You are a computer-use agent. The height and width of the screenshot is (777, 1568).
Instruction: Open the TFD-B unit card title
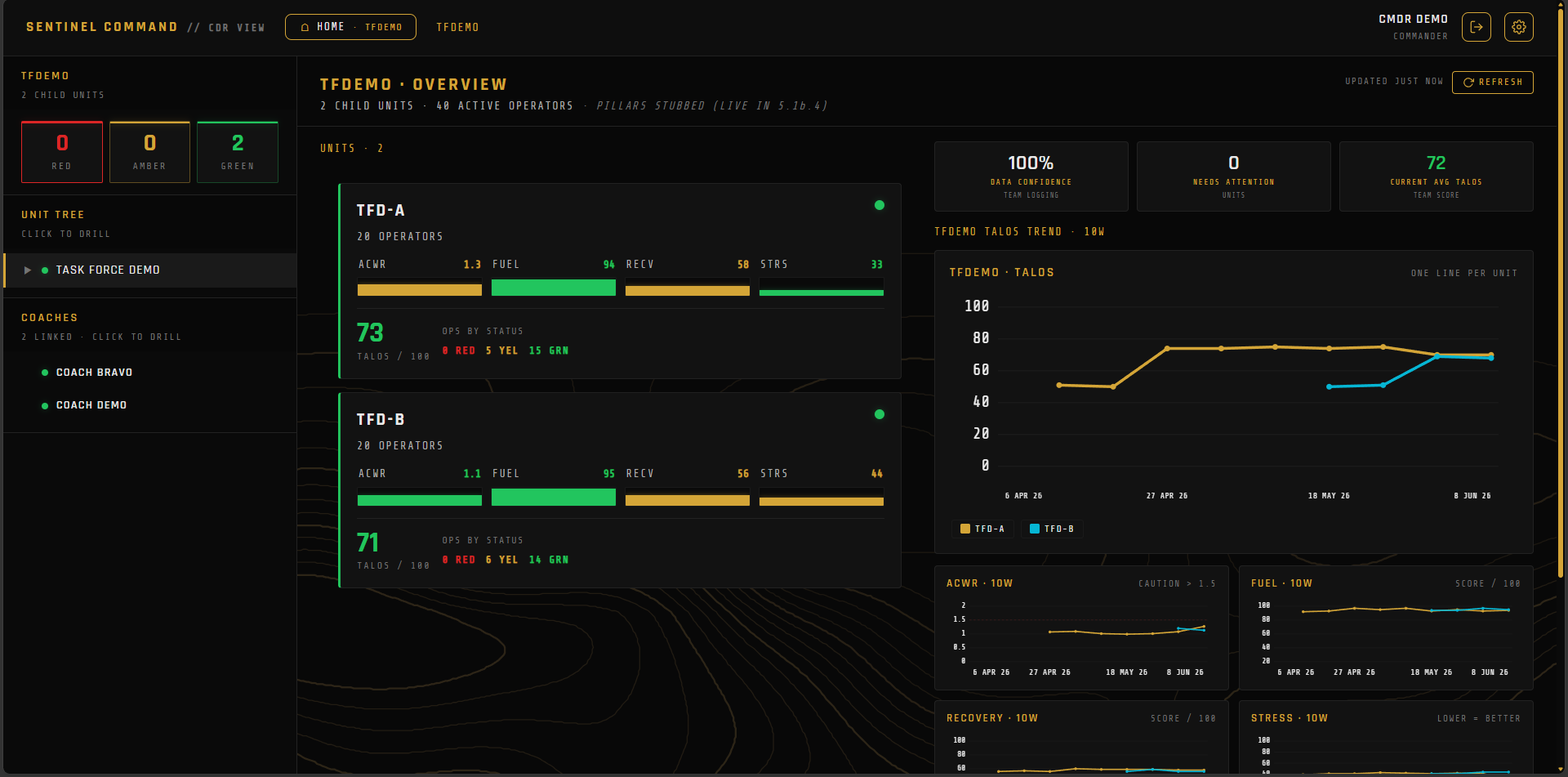click(381, 419)
